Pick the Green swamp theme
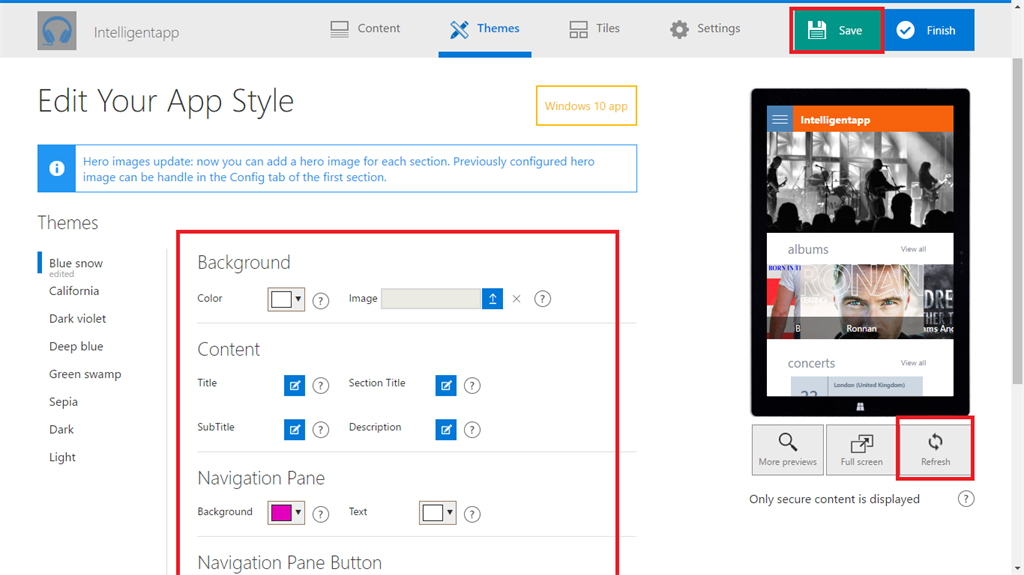The width and height of the screenshot is (1024, 575). [85, 374]
